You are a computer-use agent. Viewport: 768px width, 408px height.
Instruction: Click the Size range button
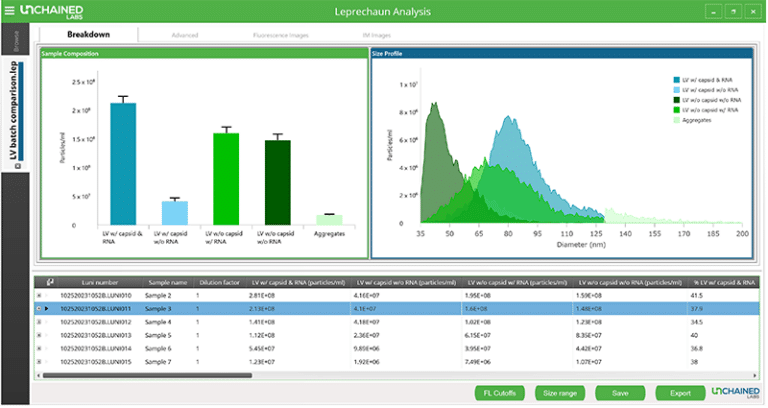560,393
